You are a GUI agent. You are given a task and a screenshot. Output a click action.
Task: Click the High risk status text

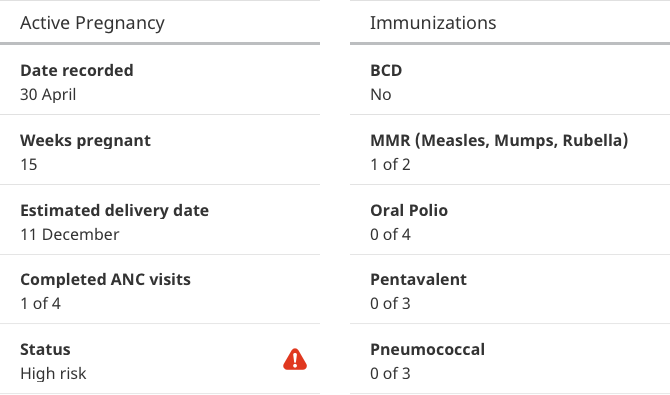[53, 374]
